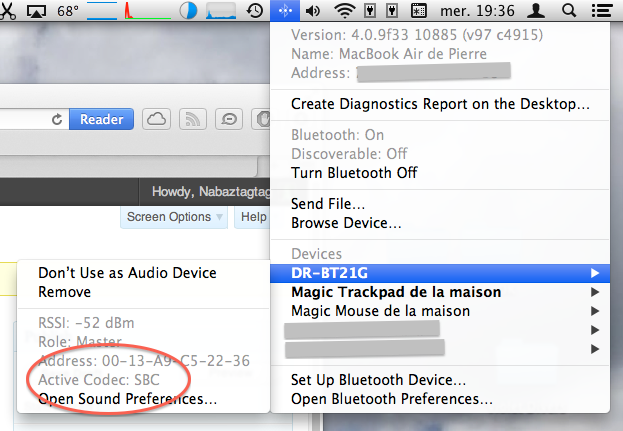Click the page reload arrow in address bar
Image resolution: width=623 pixels, height=431 pixels.
(58, 119)
